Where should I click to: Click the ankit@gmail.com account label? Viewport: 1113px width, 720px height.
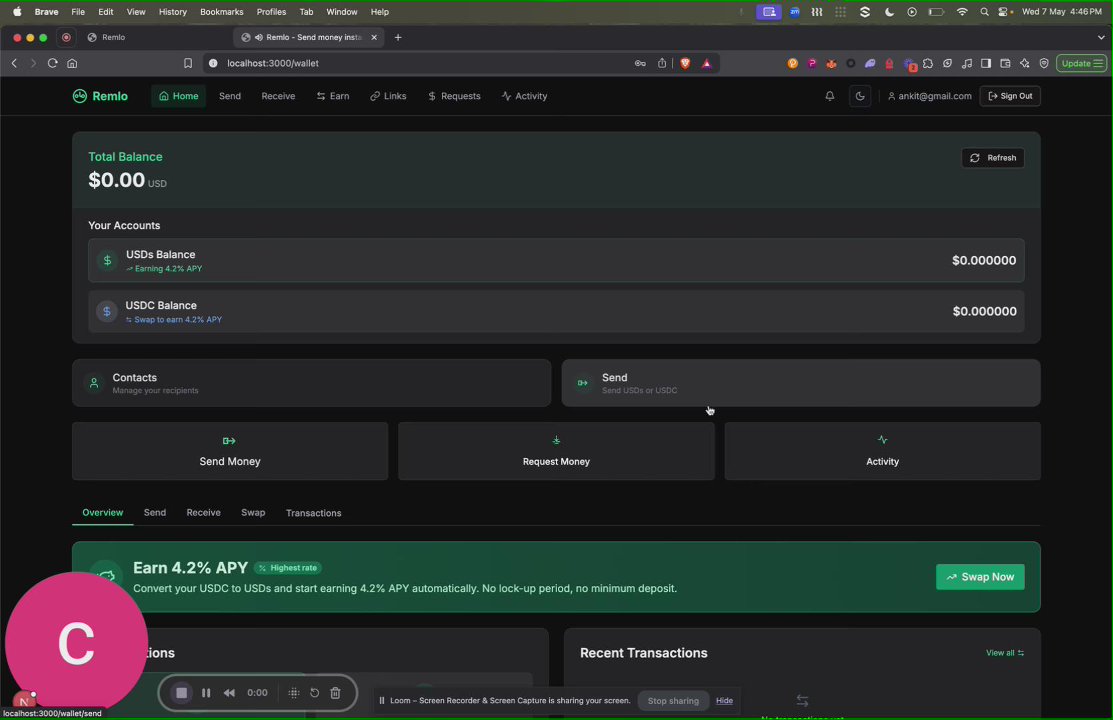pyautogui.click(x=929, y=96)
